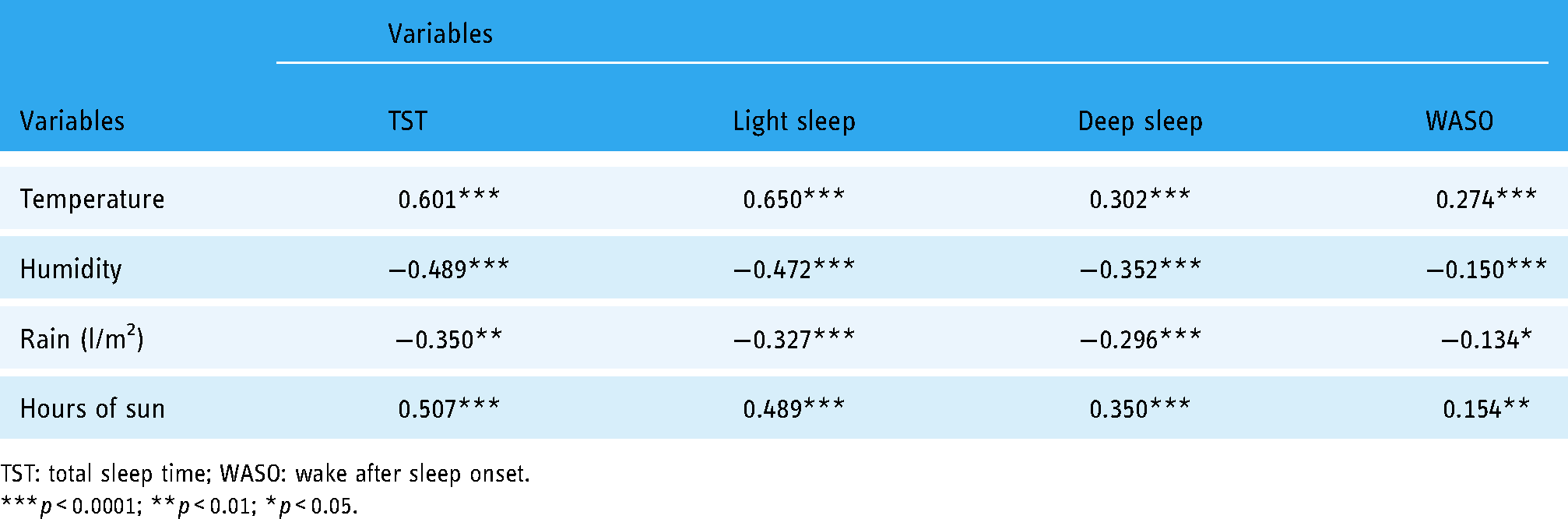Select the 0.154** WASO value
This screenshot has width=1568, height=519.
[1486, 408]
